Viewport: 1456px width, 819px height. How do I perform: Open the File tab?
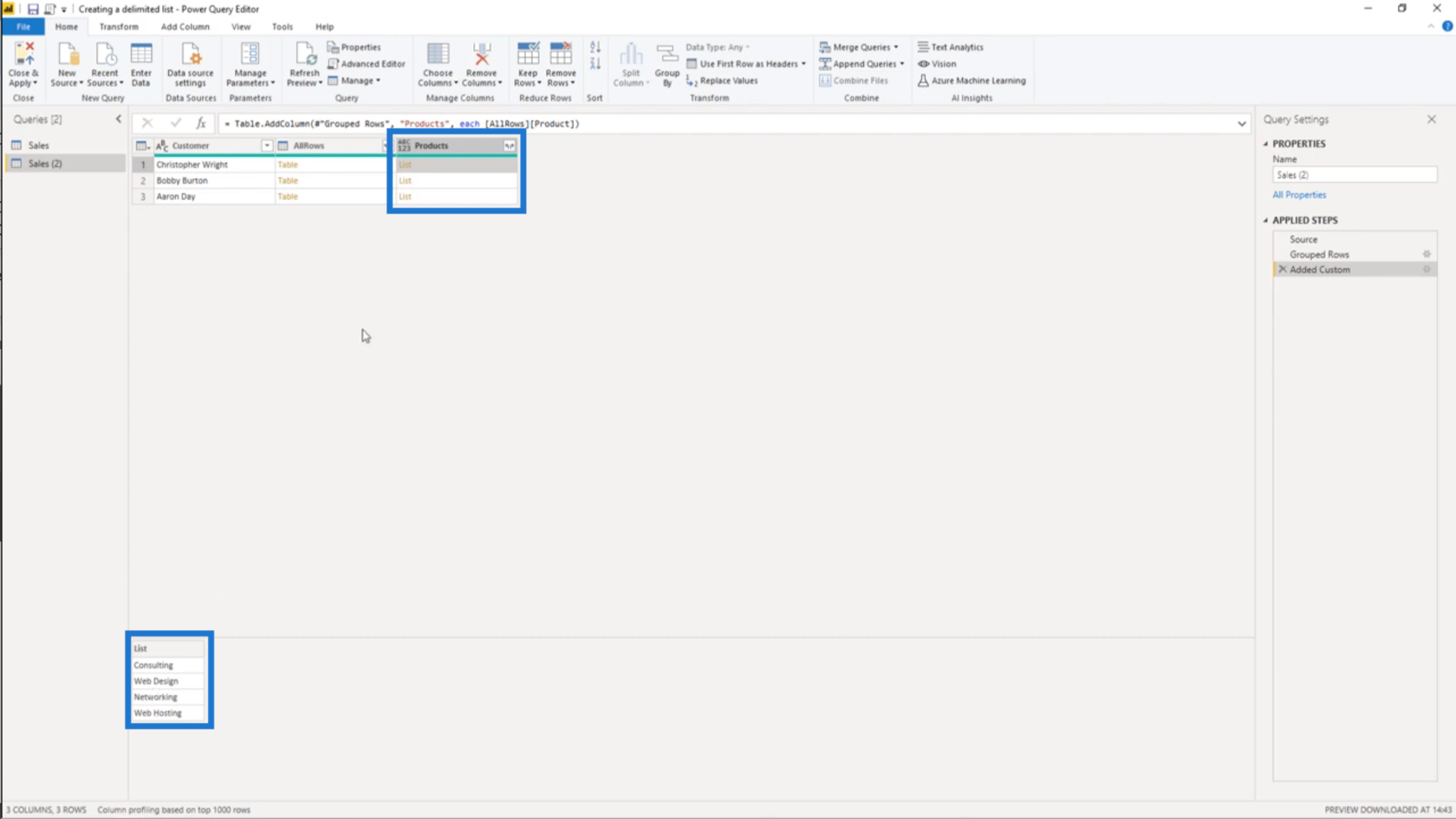pos(23,27)
